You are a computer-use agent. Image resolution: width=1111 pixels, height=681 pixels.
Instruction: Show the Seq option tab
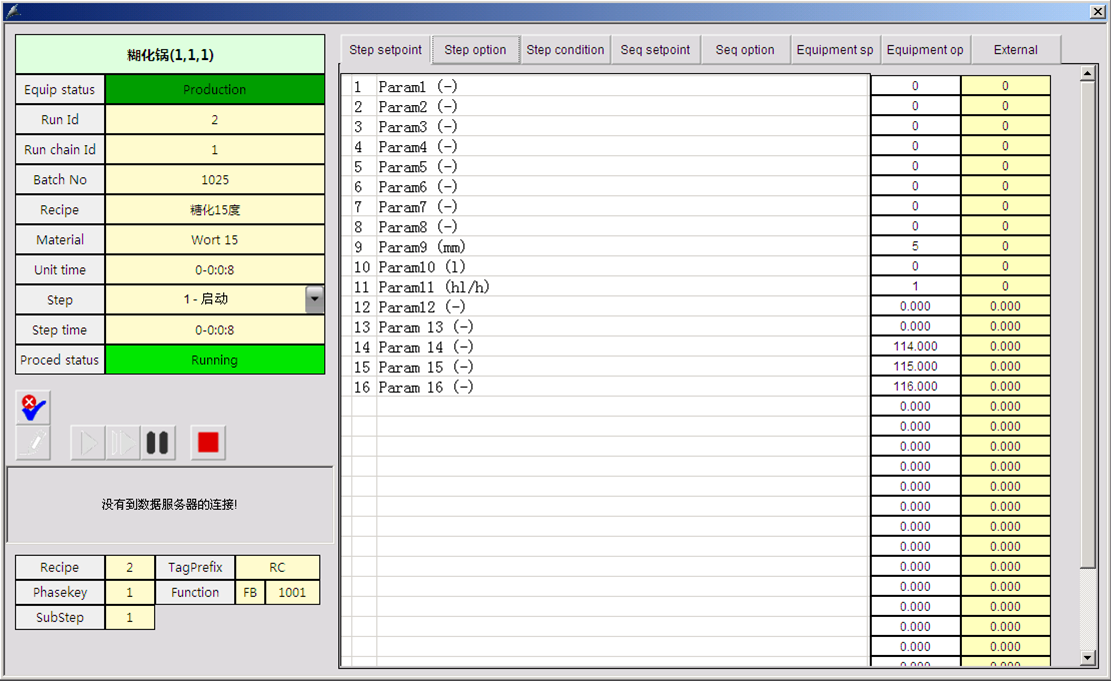pyautogui.click(x=745, y=50)
